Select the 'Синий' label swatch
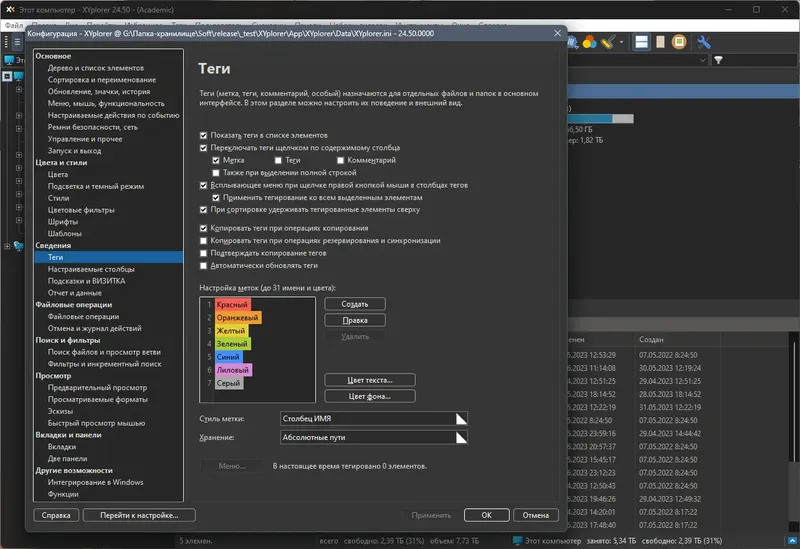The width and height of the screenshot is (800, 549). (228, 357)
